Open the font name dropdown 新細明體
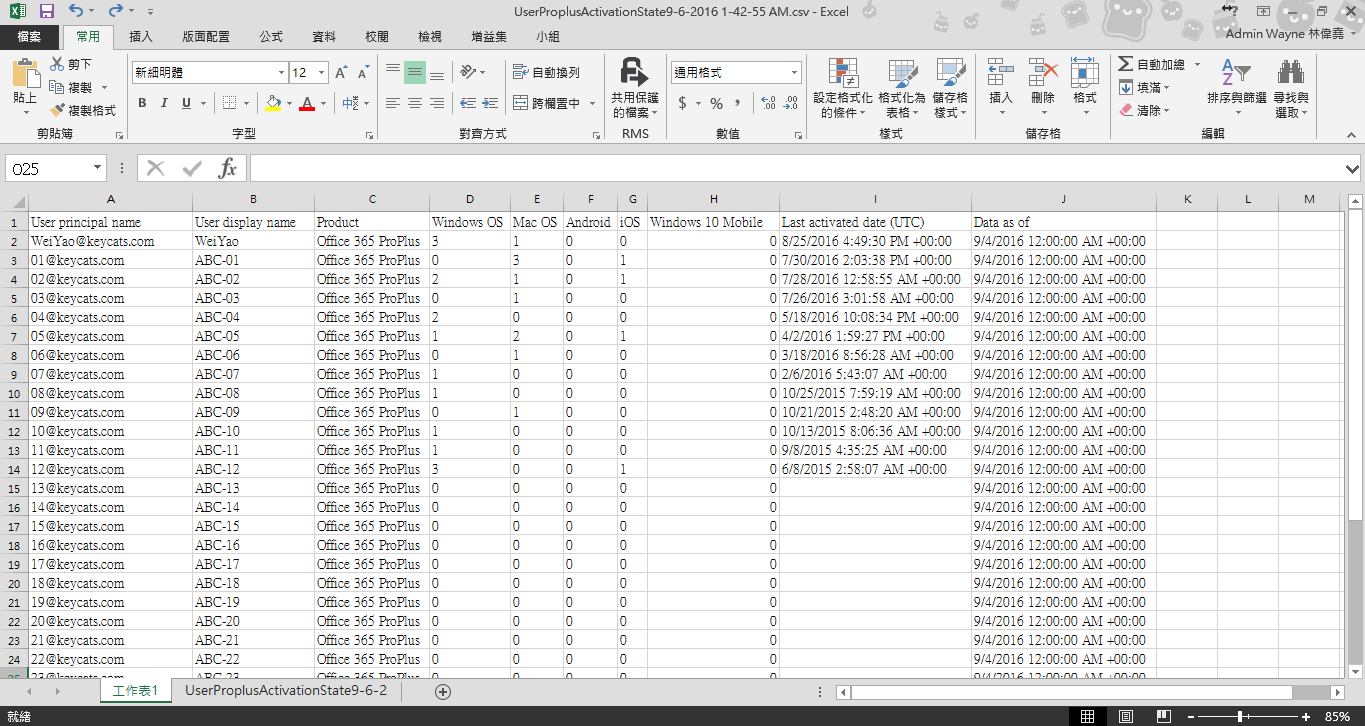The image size is (1365, 726). click(x=282, y=73)
